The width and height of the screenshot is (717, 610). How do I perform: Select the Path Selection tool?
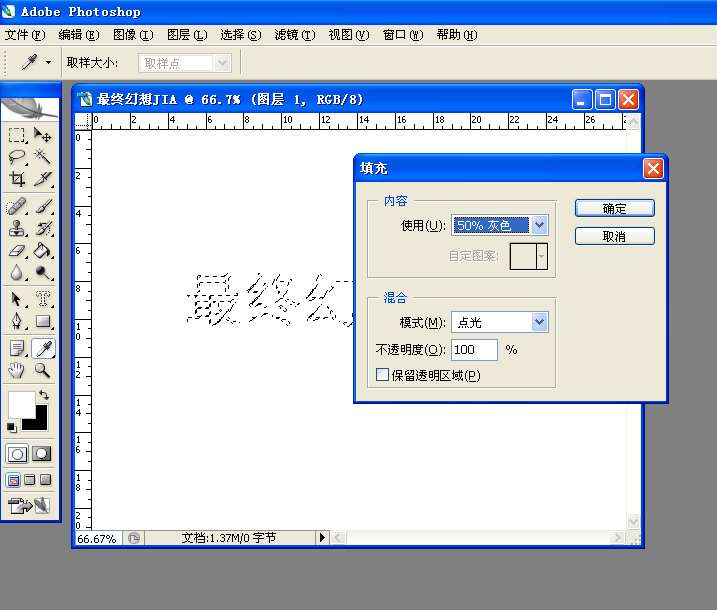pyautogui.click(x=17, y=299)
